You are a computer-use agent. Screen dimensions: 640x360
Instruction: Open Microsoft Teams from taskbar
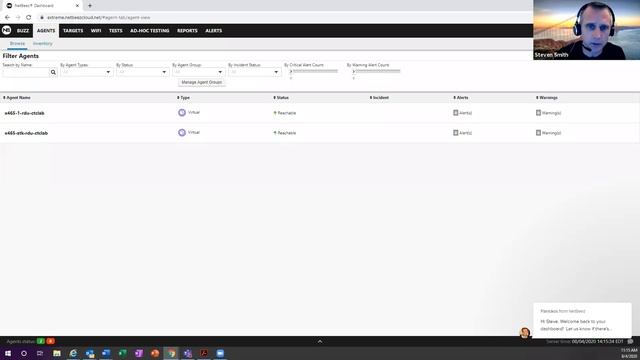(x=187, y=353)
